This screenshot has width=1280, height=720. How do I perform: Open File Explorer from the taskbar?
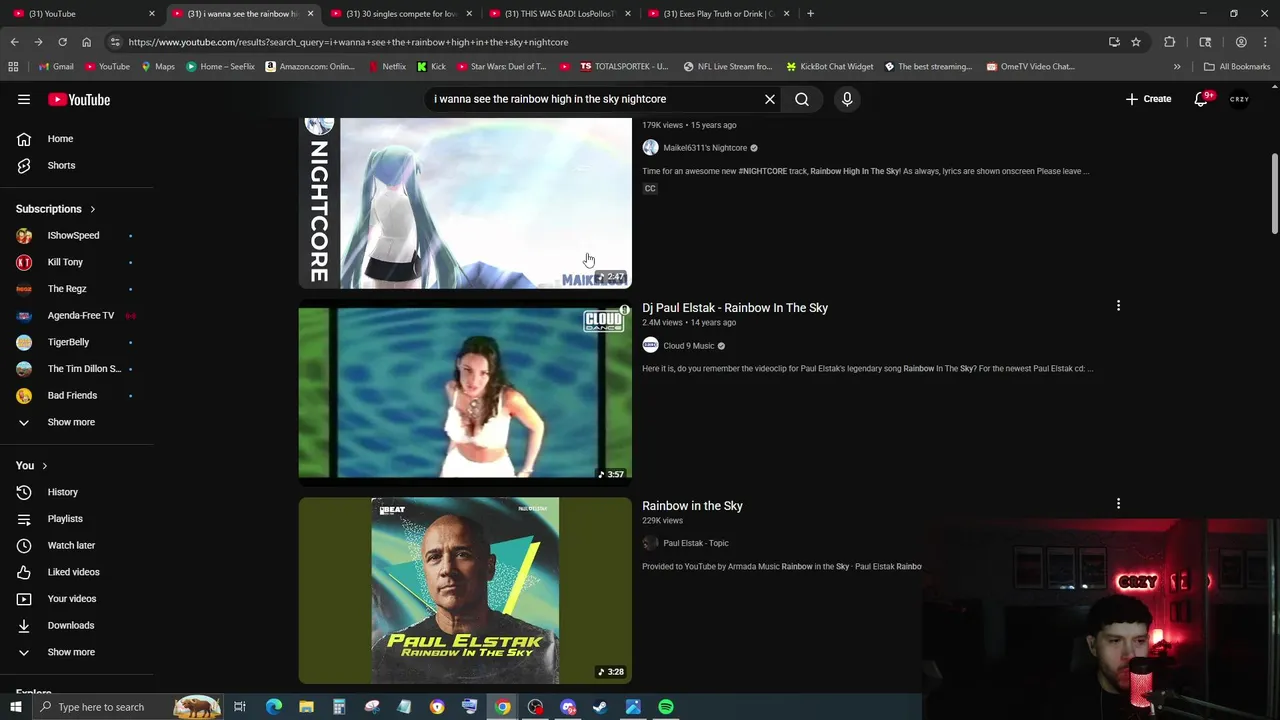[x=306, y=707]
